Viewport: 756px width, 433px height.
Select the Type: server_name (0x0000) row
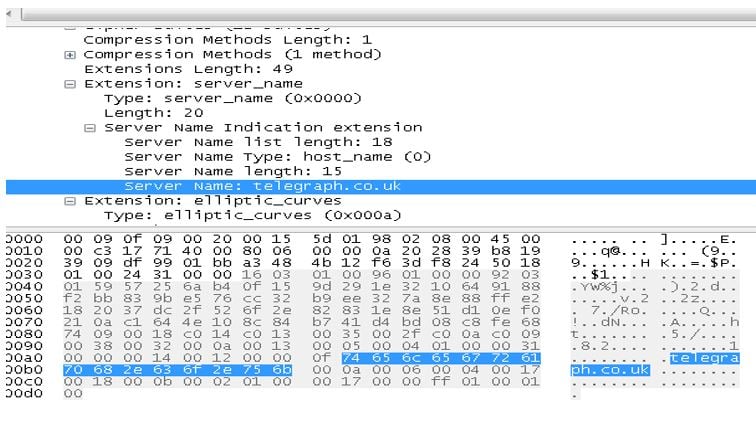[x=233, y=98]
